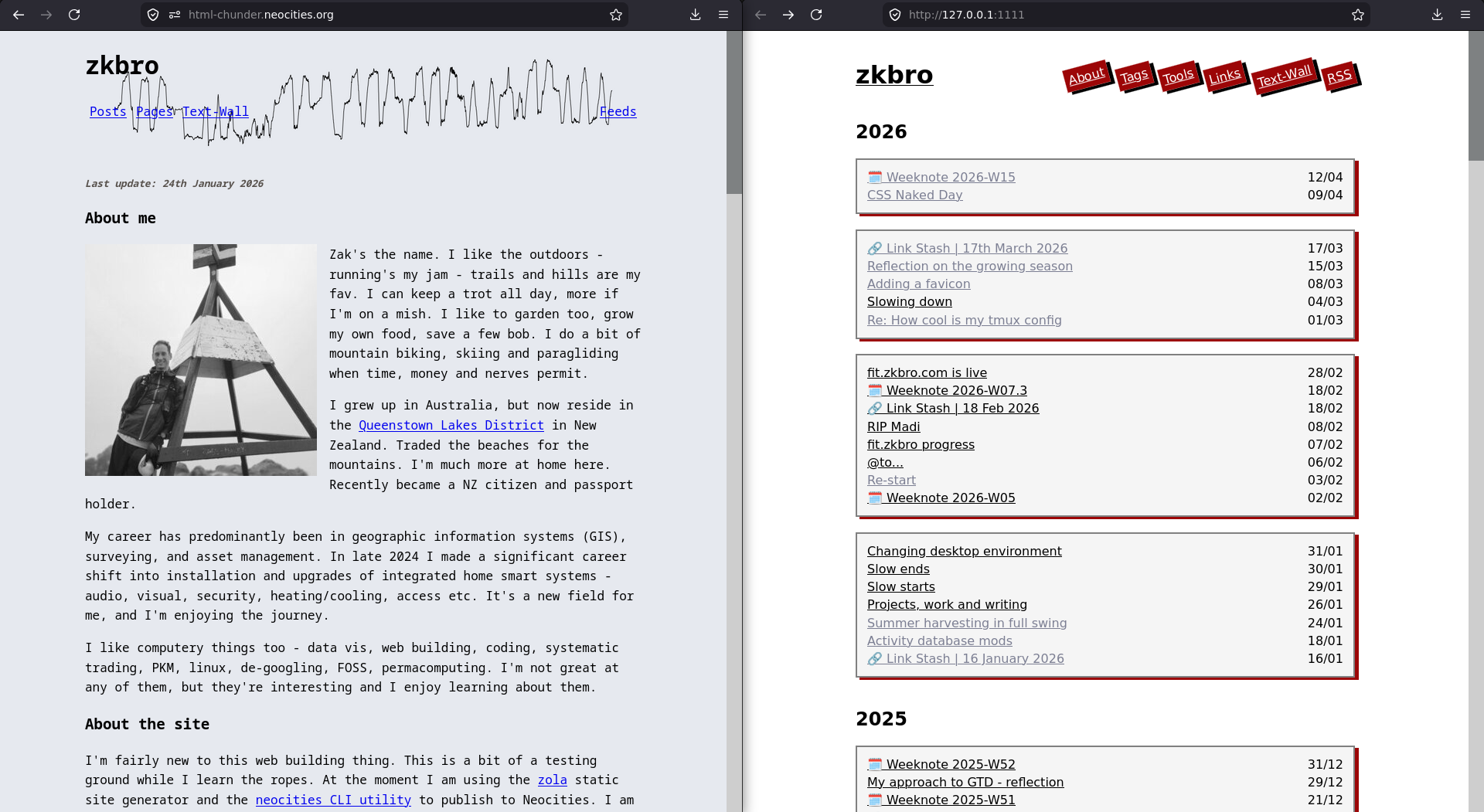Open the right browser application menu

pos(1465,15)
